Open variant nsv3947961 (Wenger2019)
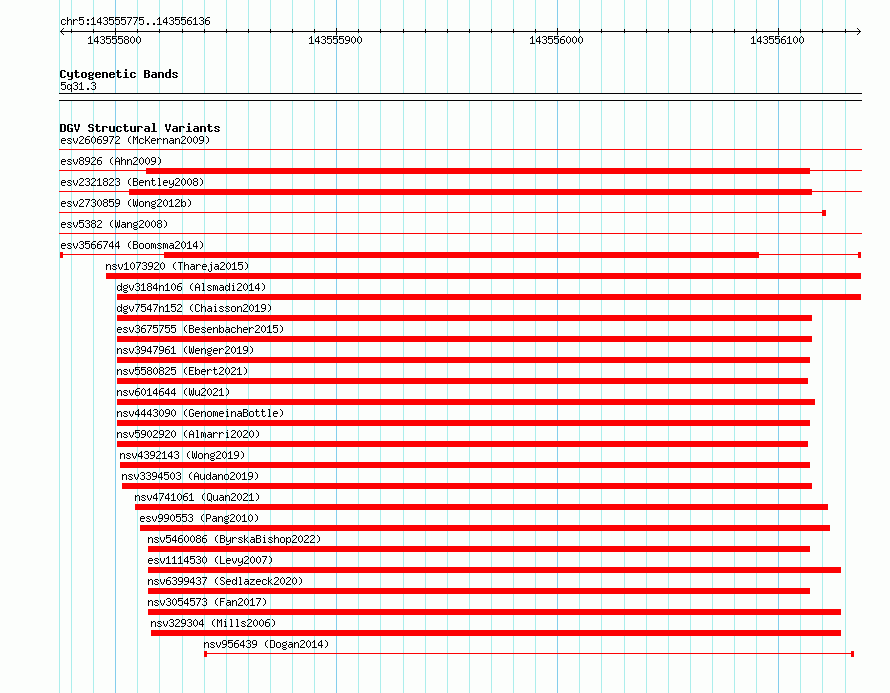Viewport: 890px width, 693px height. tap(185, 350)
